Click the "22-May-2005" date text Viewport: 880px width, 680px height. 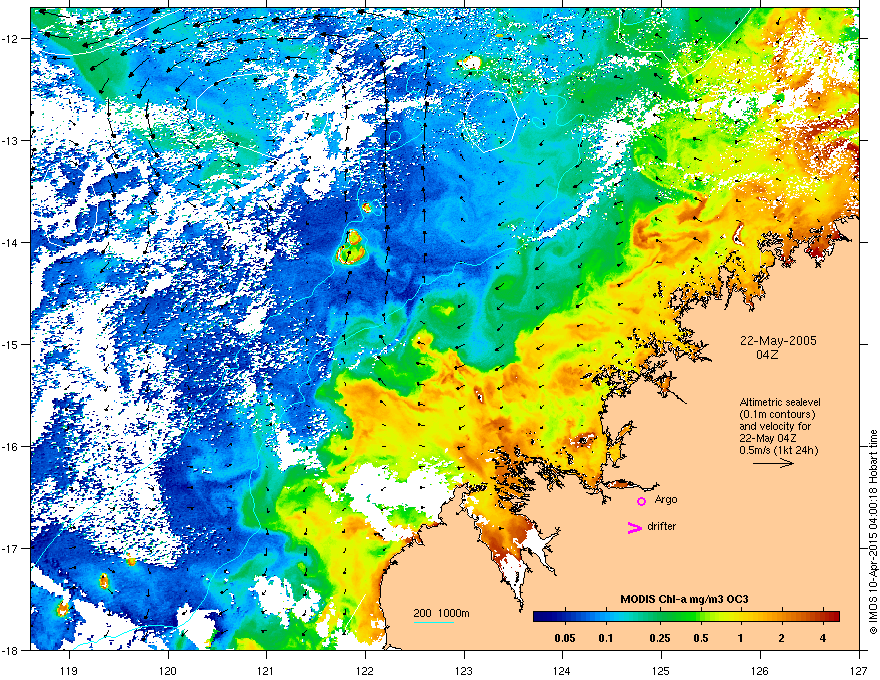(778, 341)
